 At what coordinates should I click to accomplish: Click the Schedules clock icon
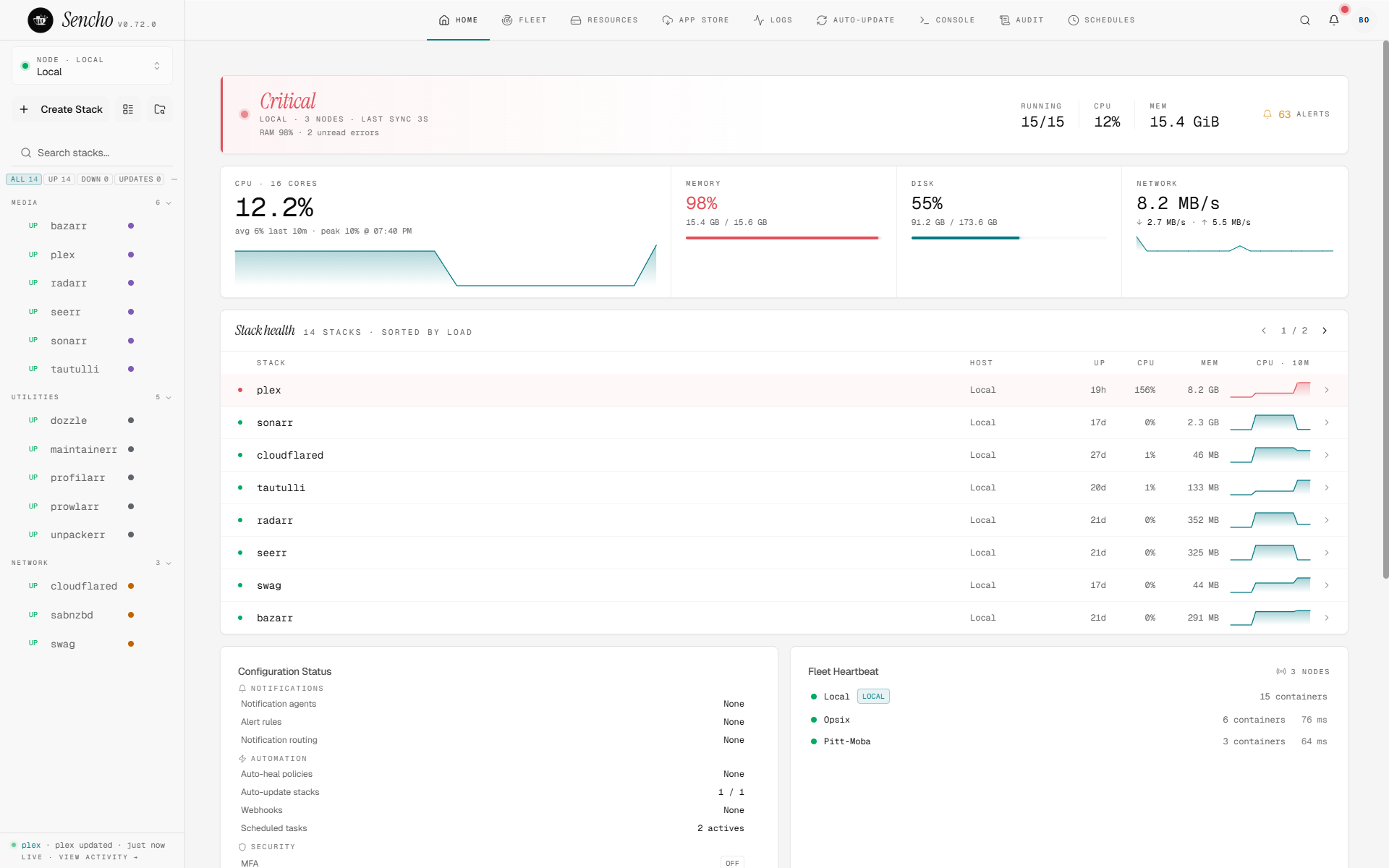1074,20
